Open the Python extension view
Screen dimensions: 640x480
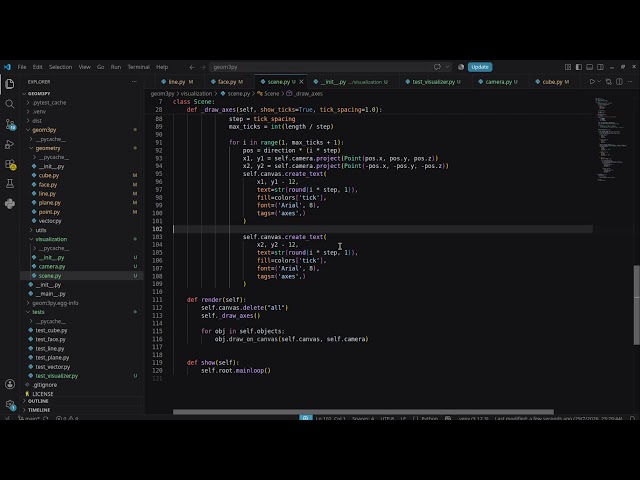click(x=10, y=203)
